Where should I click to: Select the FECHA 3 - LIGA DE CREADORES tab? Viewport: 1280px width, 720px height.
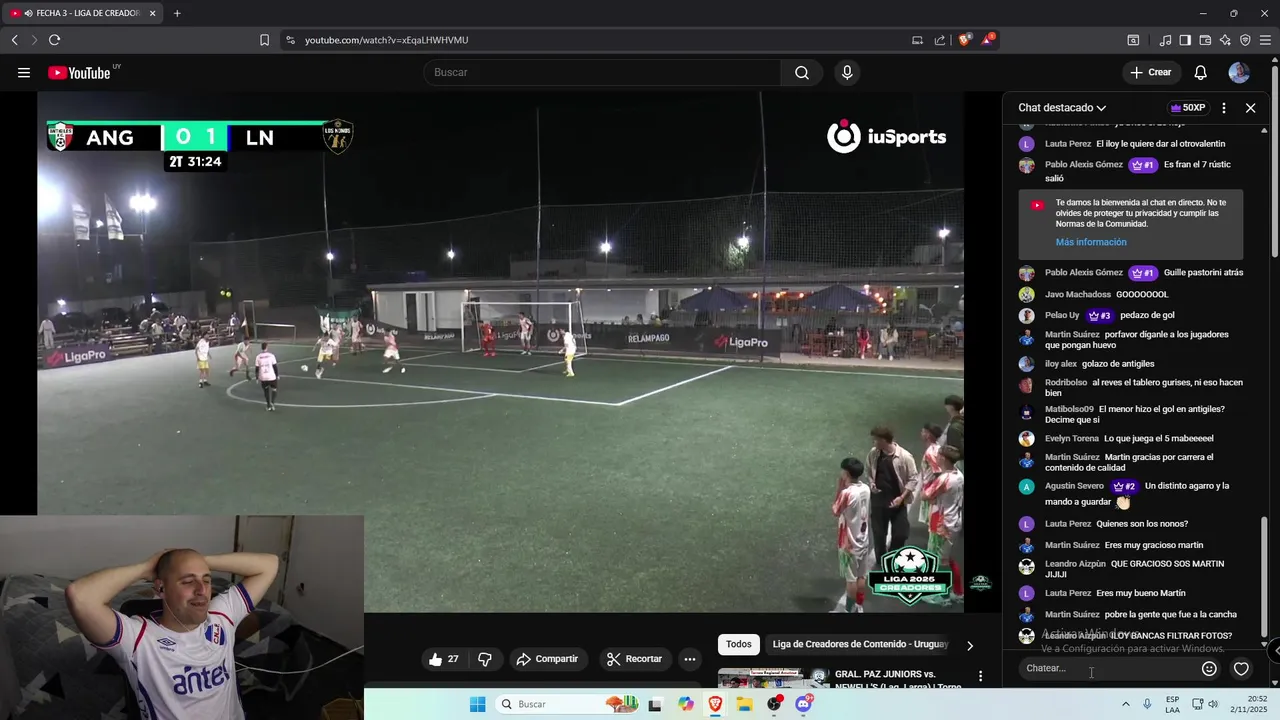80,13
